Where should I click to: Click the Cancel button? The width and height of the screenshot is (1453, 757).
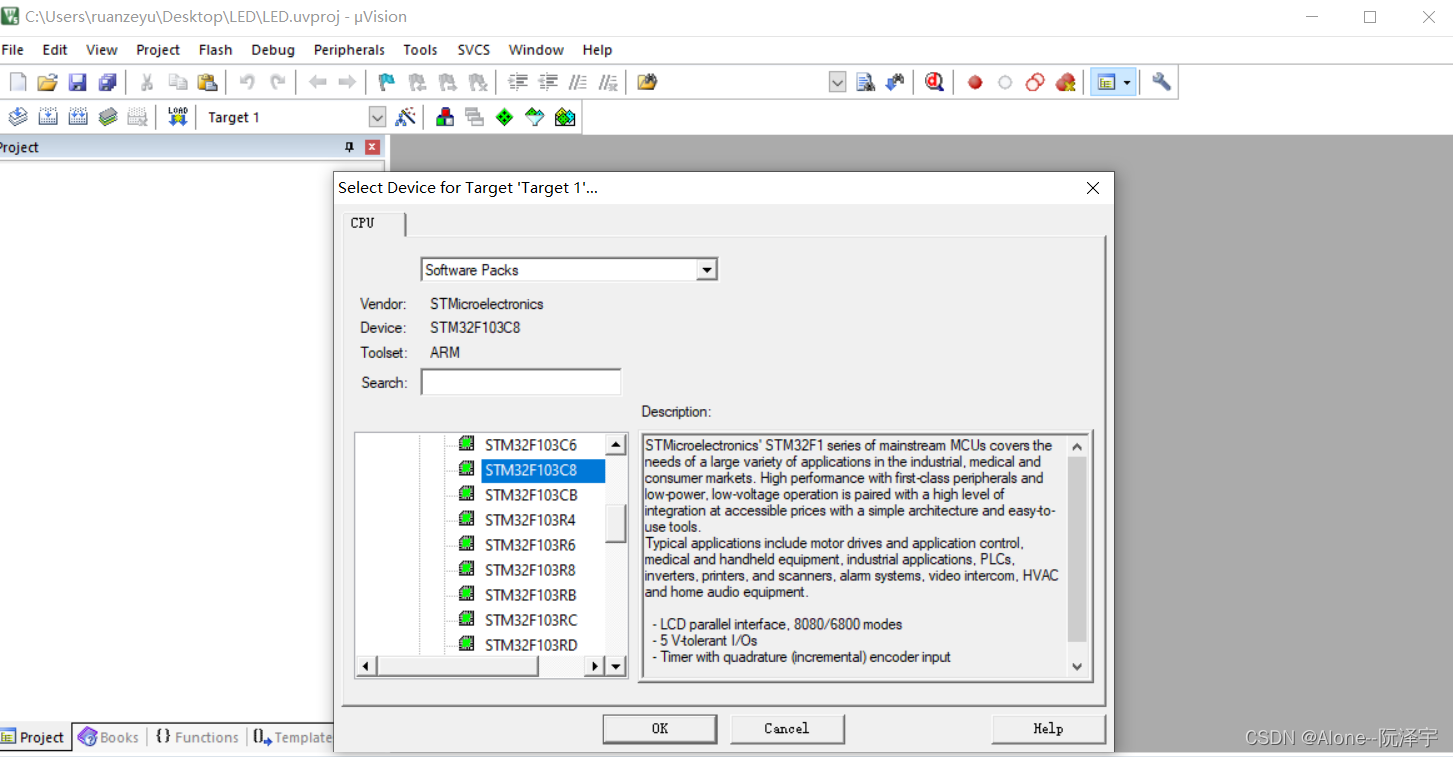[x=787, y=729]
